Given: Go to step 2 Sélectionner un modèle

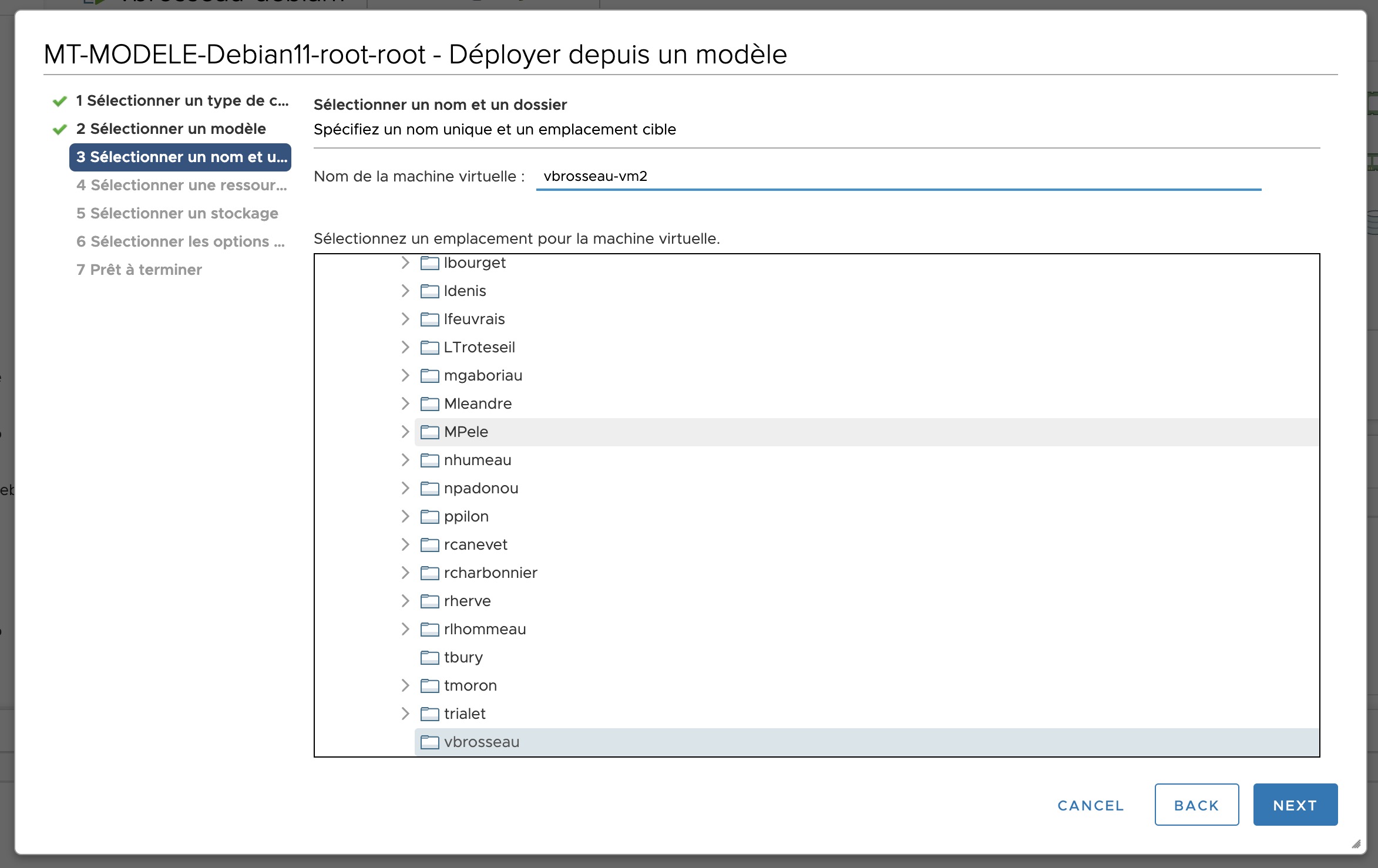Looking at the screenshot, I should (x=170, y=129).
